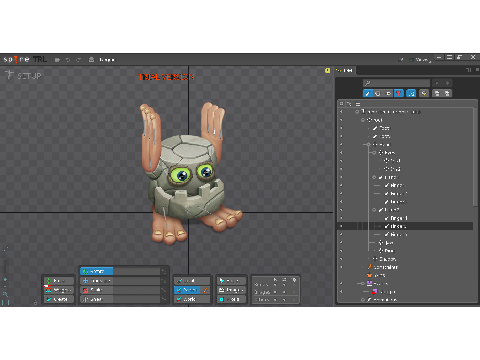Screen dimensions: 480x360
Task: Click the yellow icon at viewport corner
Action: pos(328,70)
